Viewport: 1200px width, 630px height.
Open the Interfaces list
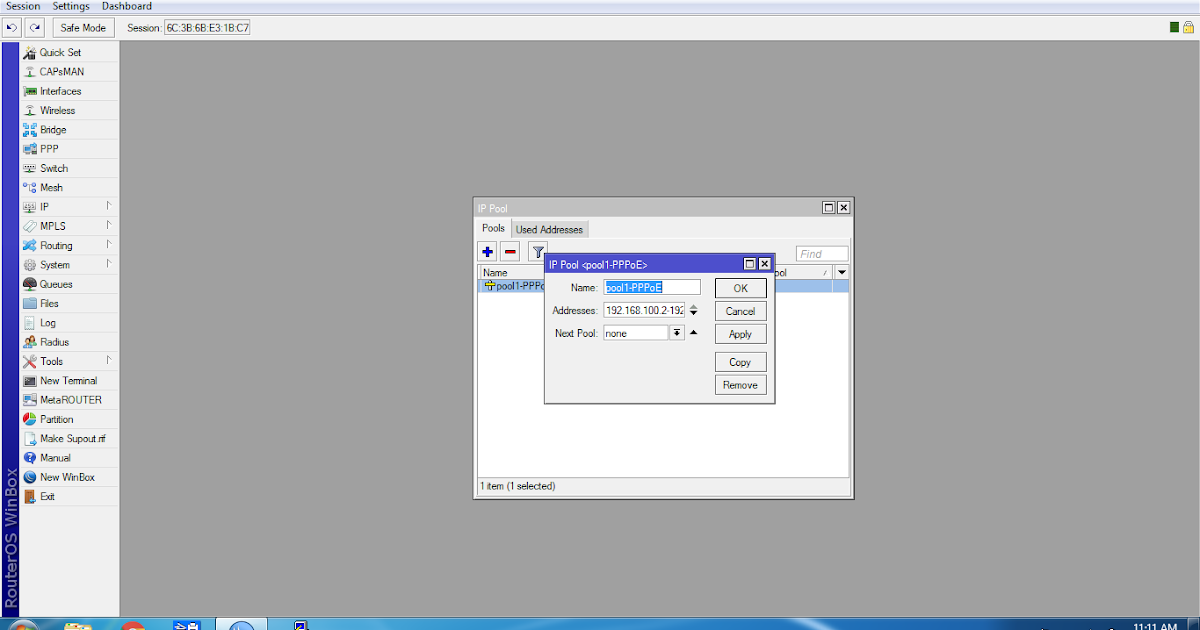60,91
